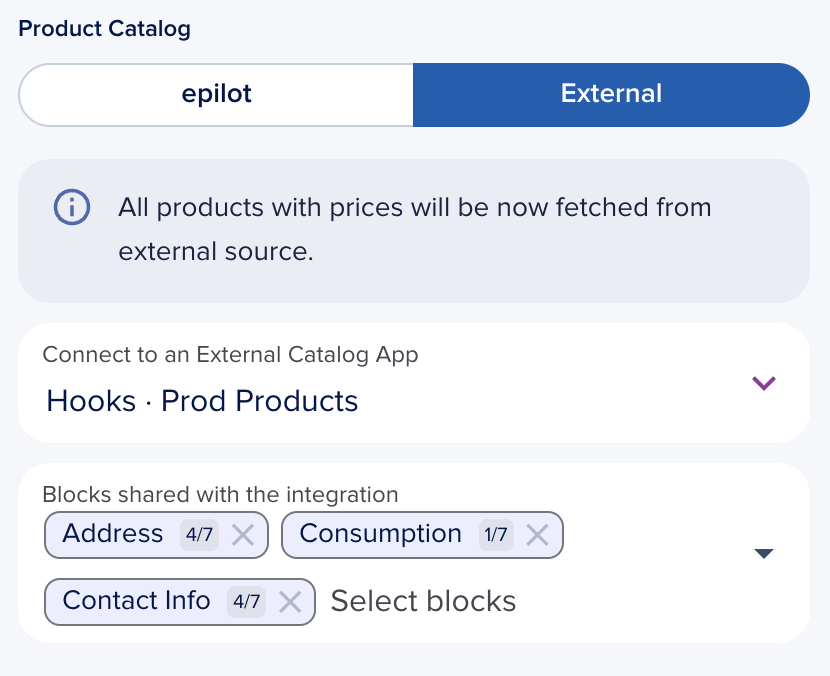Click the Address chip label
This screenshot has height=676, width=830.
pyautogui.click(x=113, y=534)
